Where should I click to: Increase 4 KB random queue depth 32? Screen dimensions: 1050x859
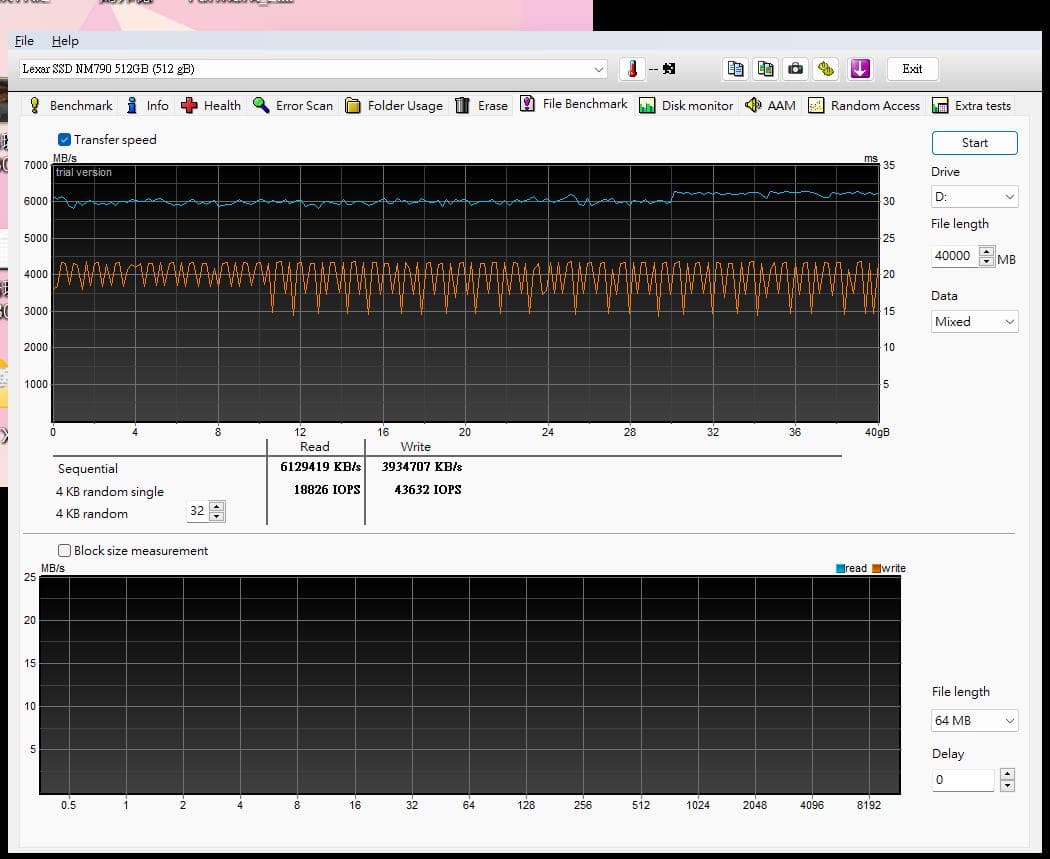click(x=216, y=506)
